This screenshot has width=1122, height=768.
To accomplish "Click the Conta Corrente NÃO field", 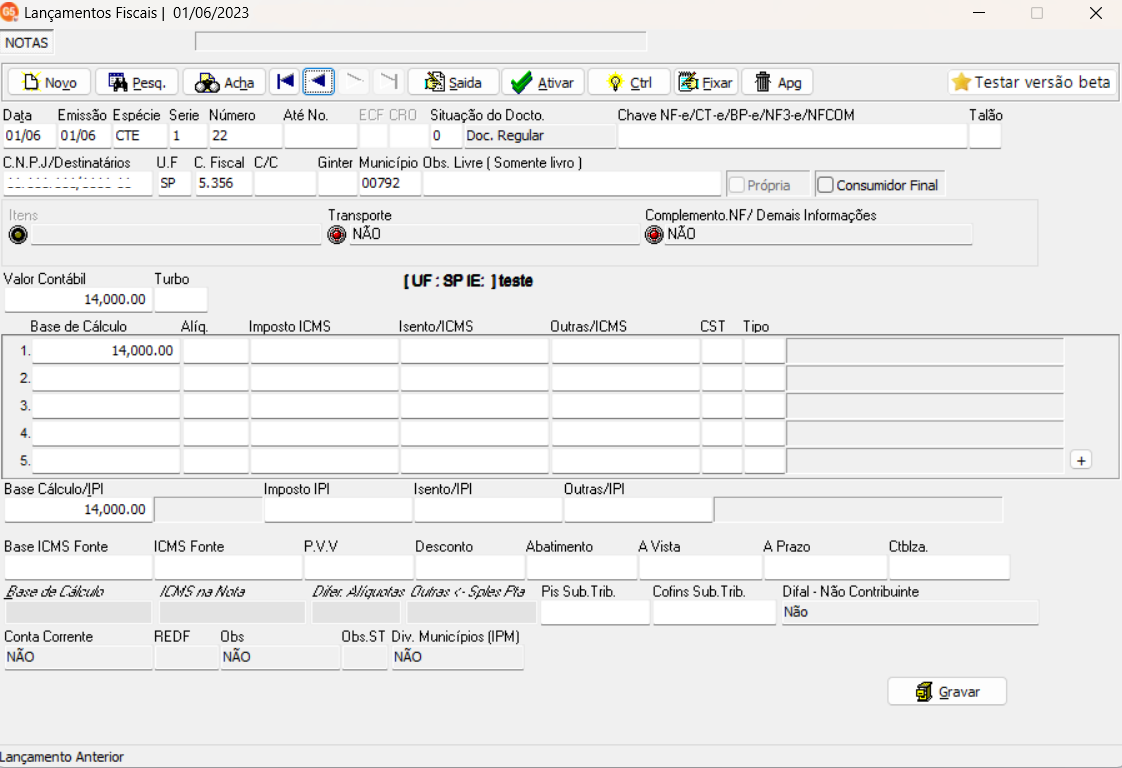I will pos(78,657).
